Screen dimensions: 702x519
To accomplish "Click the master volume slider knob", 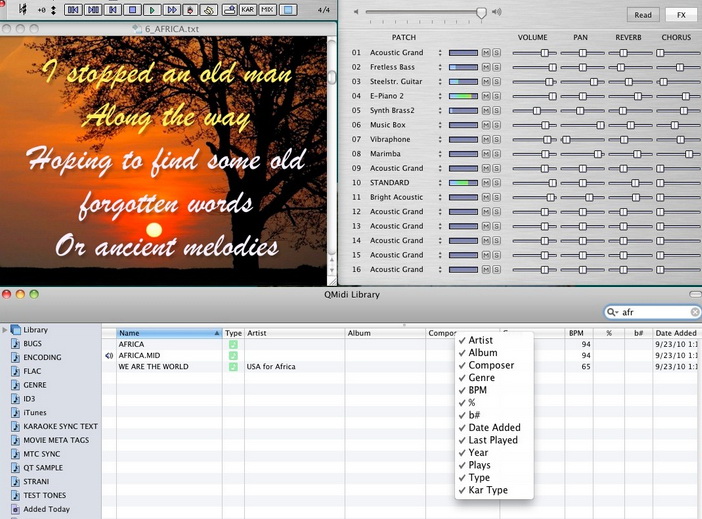I will click(481, 13).
